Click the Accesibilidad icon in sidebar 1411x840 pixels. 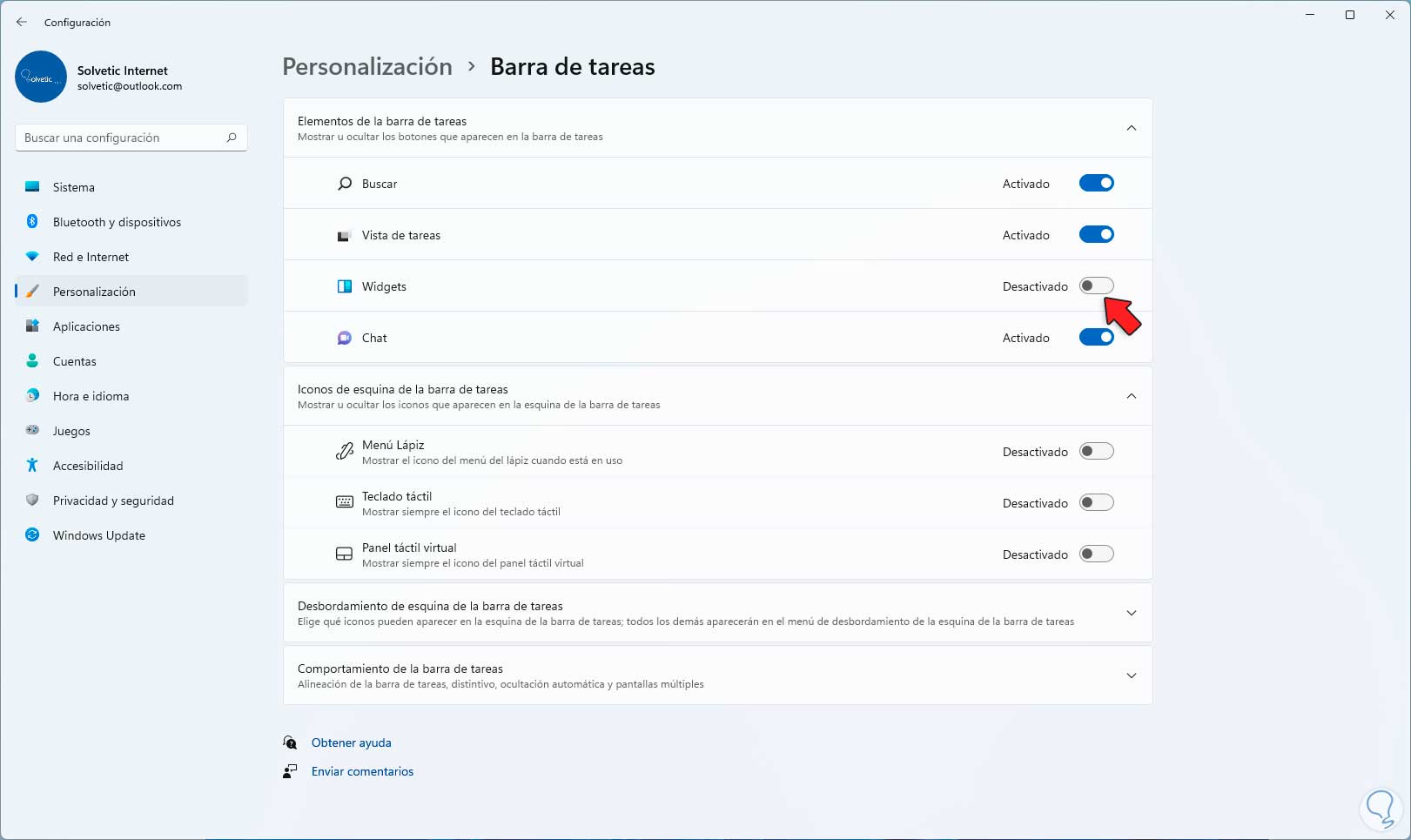32,466
